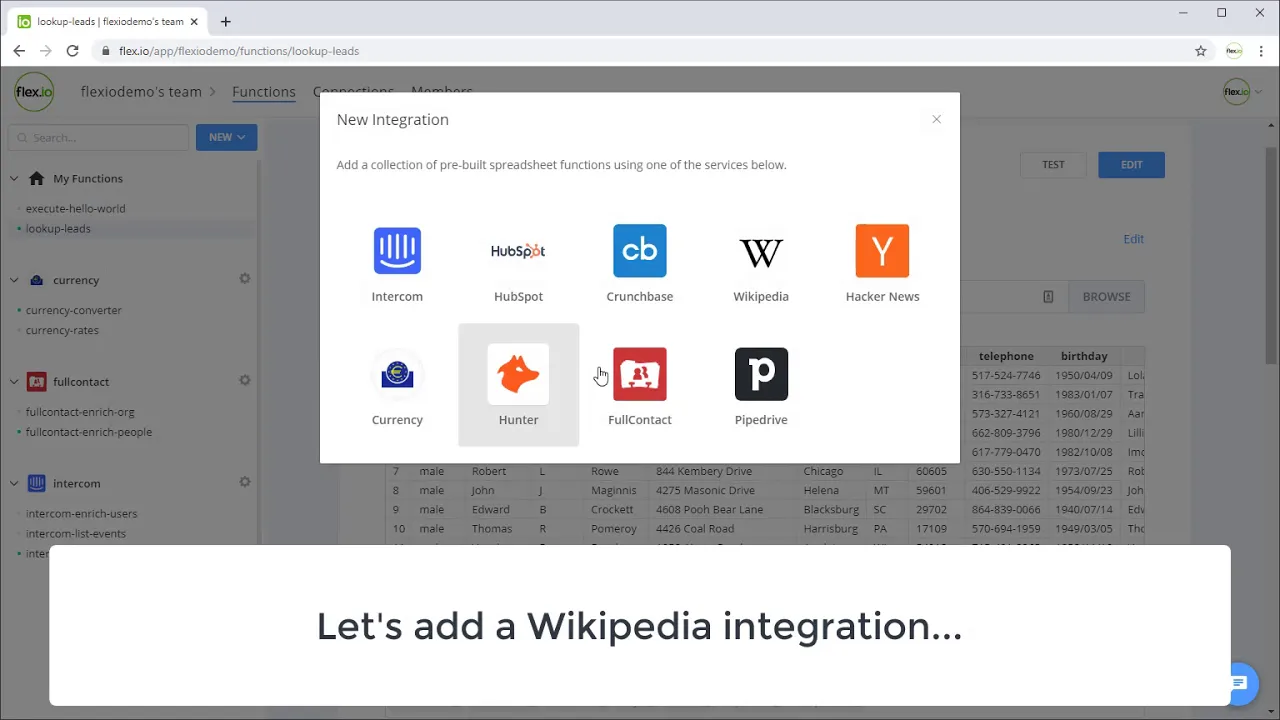This screenshot has height=720, width=1280.
Task: Click the flex.io logo in header
Action: point(34,92)
